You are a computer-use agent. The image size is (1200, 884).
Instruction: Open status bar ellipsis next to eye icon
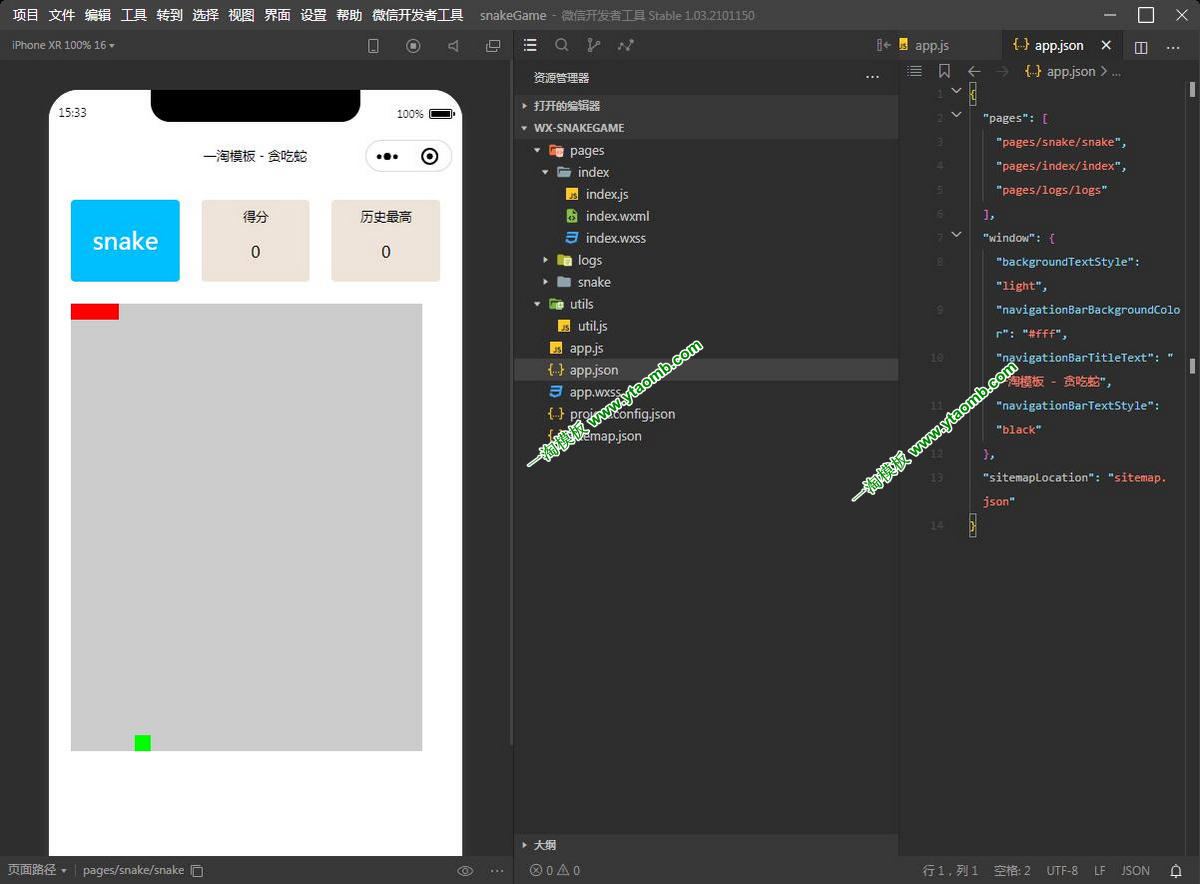coord(497,871)
